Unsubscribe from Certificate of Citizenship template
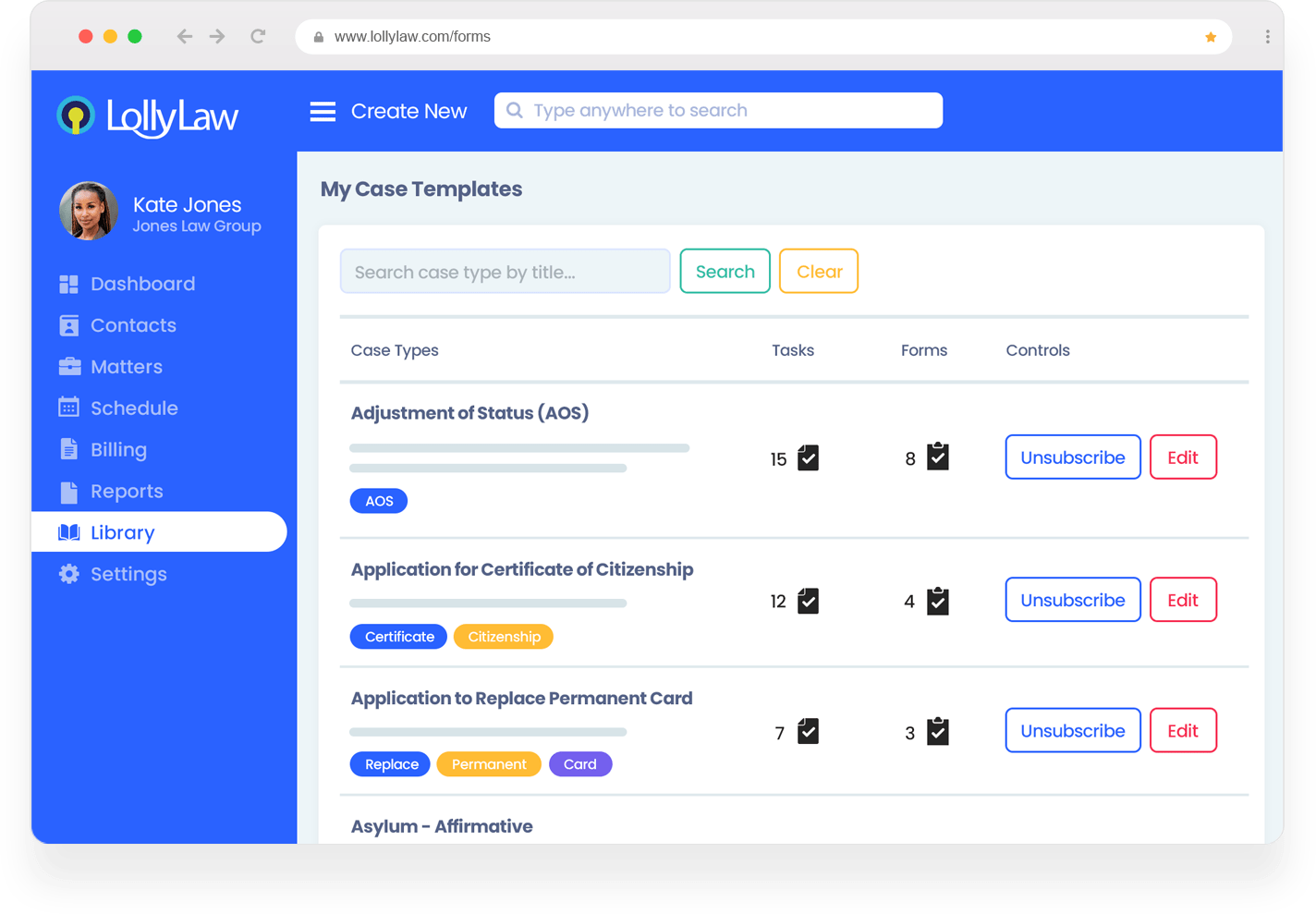 pos(1073,600)
